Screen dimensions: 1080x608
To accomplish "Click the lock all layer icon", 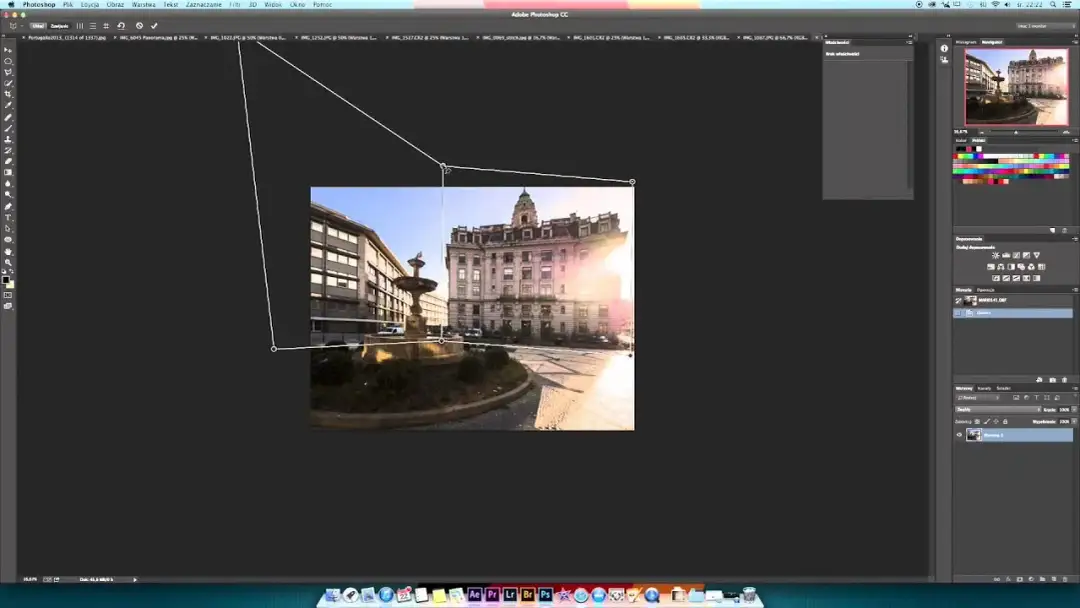I will (x=1003, y=422).
